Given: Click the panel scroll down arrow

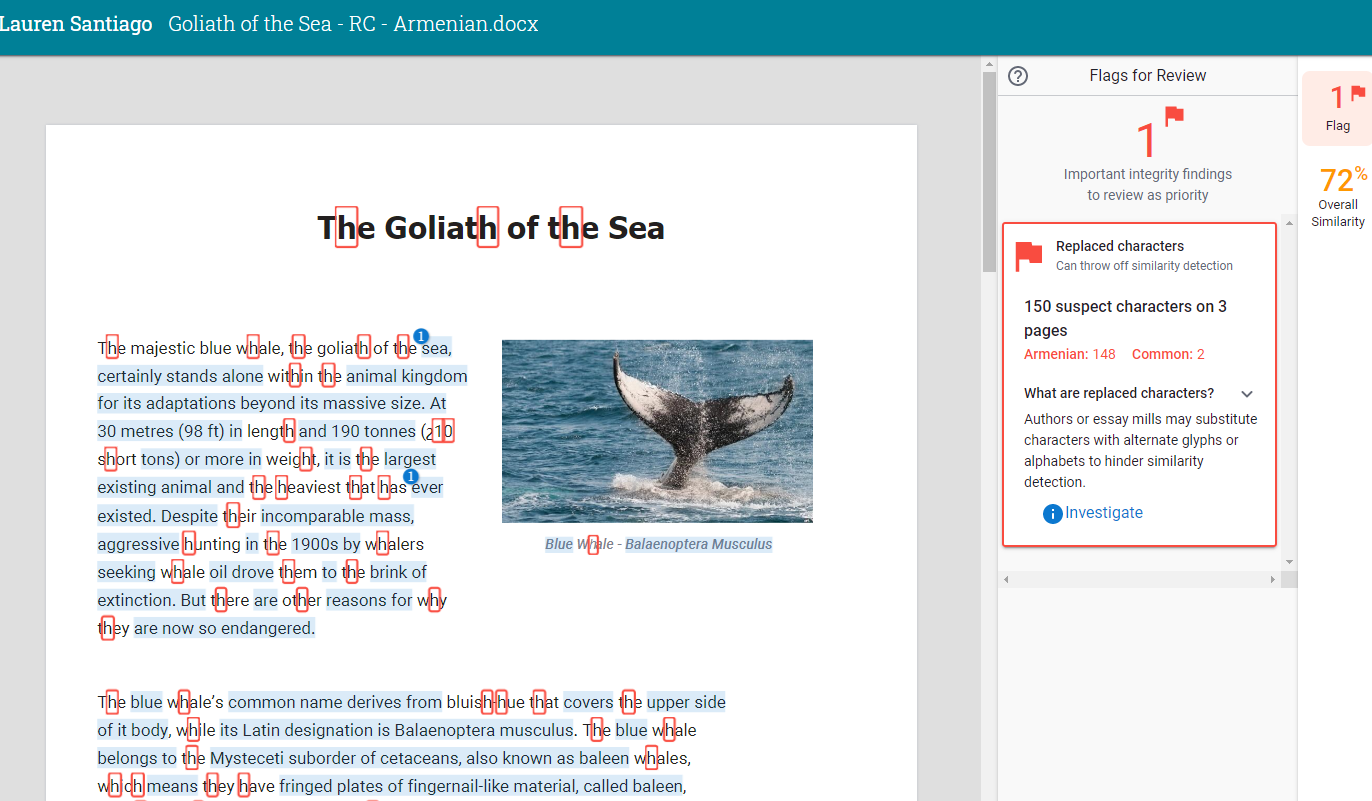Looking at the screenshot, I should point(1289,562).
